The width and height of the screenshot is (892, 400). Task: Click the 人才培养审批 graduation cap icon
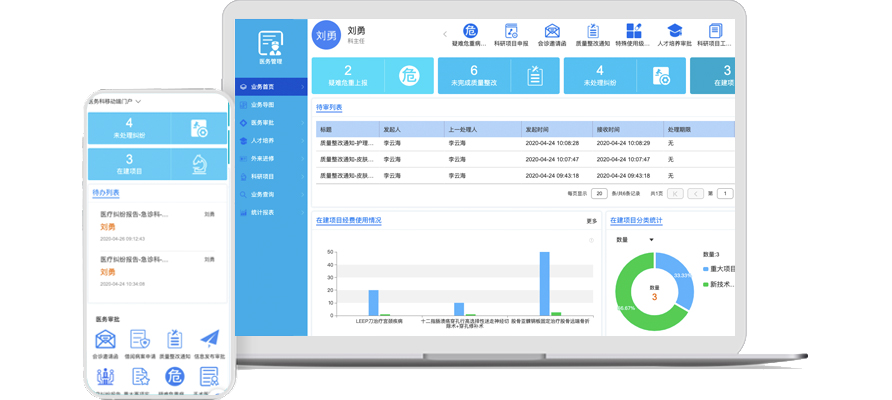[x=675, y=31]
